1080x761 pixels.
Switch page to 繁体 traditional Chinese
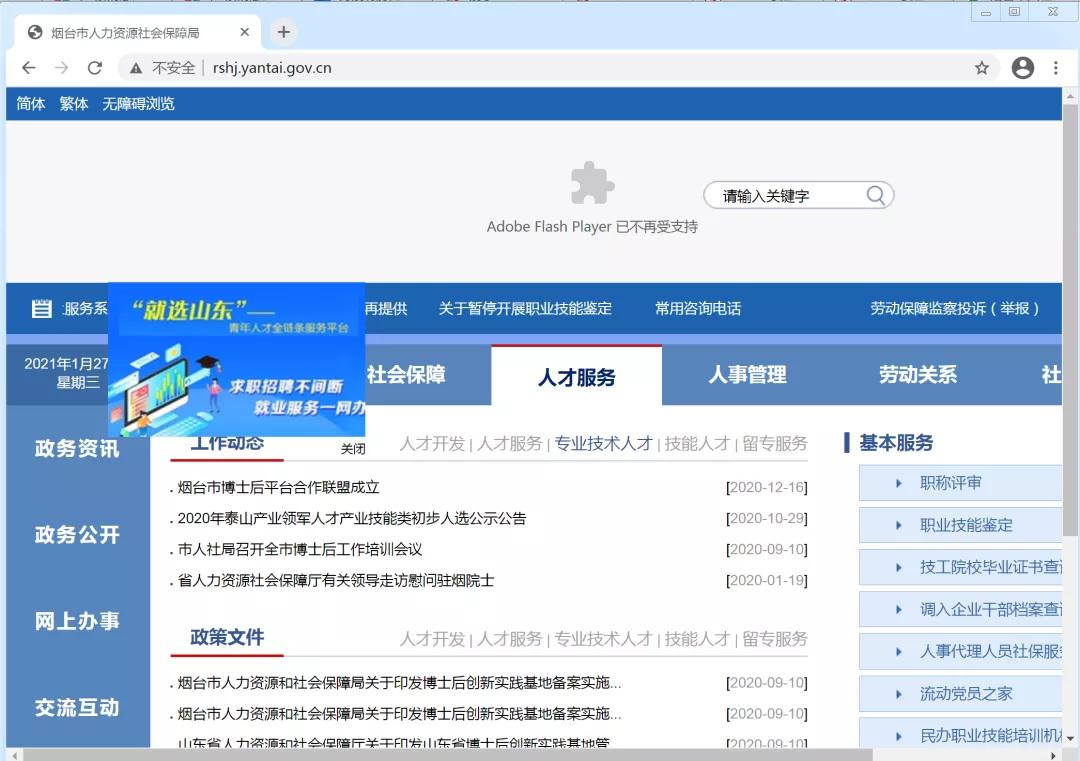tap(73, 103)
